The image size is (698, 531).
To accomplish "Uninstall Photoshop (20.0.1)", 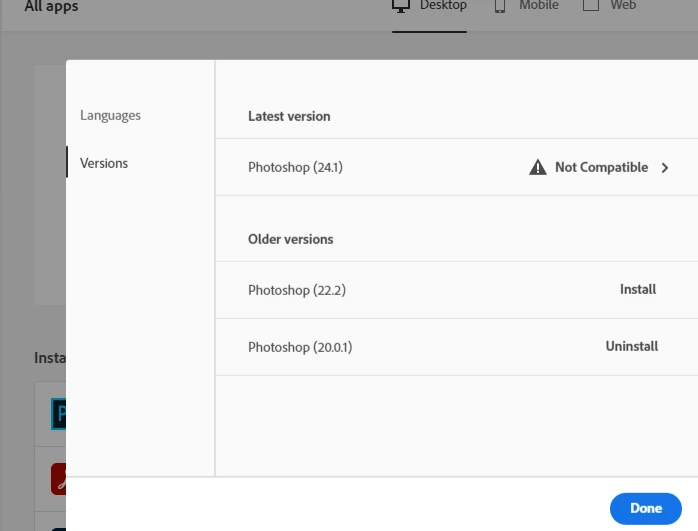I will 632,346.
